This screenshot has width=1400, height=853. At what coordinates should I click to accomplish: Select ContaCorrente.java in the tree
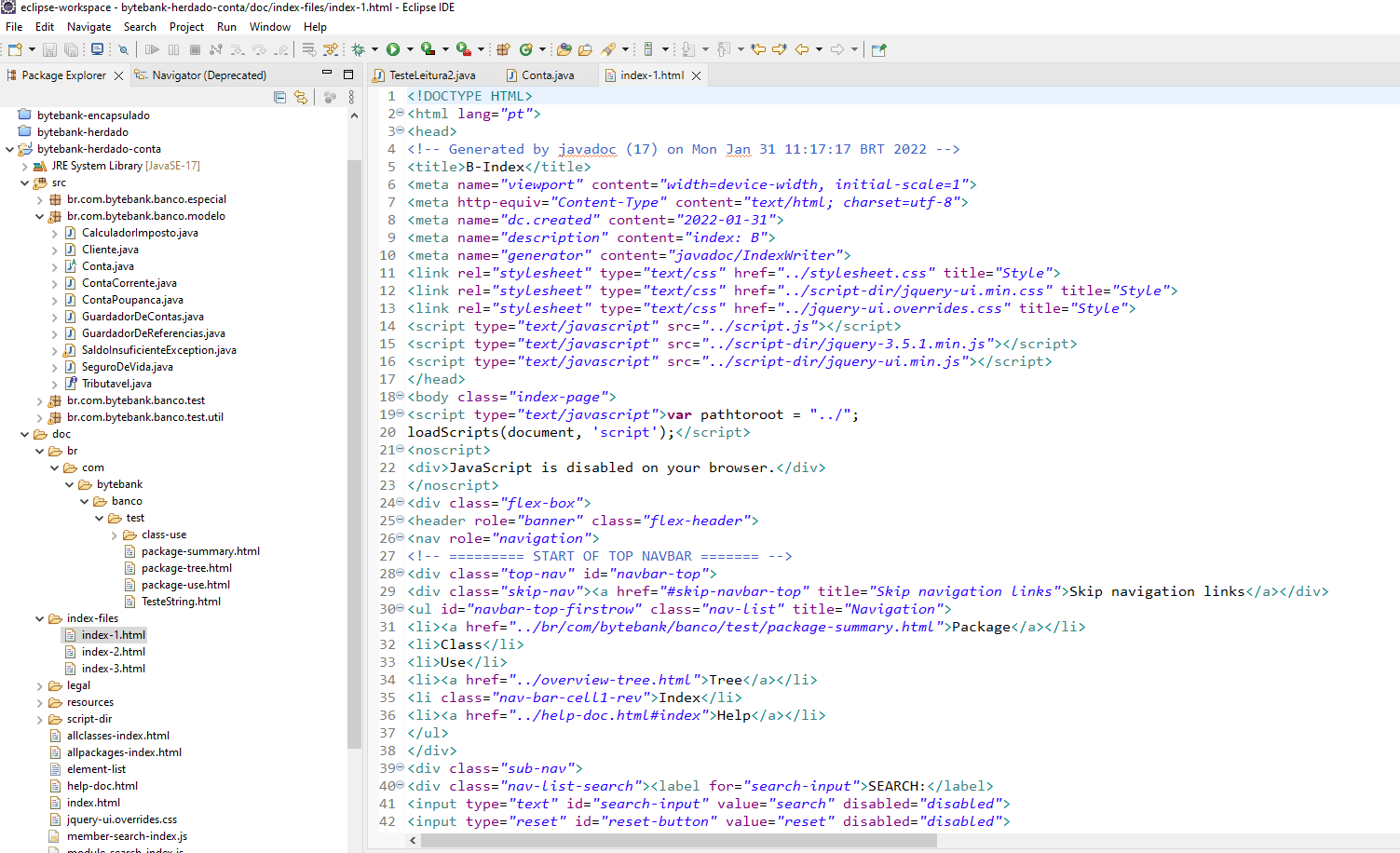pos(129,283)
